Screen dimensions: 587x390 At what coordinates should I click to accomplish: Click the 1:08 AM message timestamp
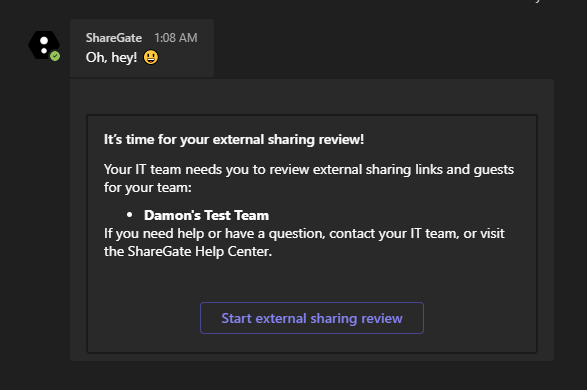[176, 38]
